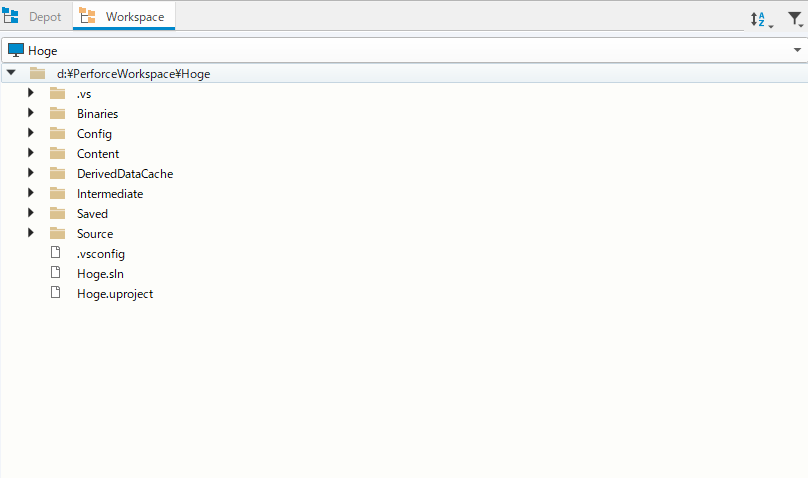Click the DerivedDataCache folder icon

[57, 174]
